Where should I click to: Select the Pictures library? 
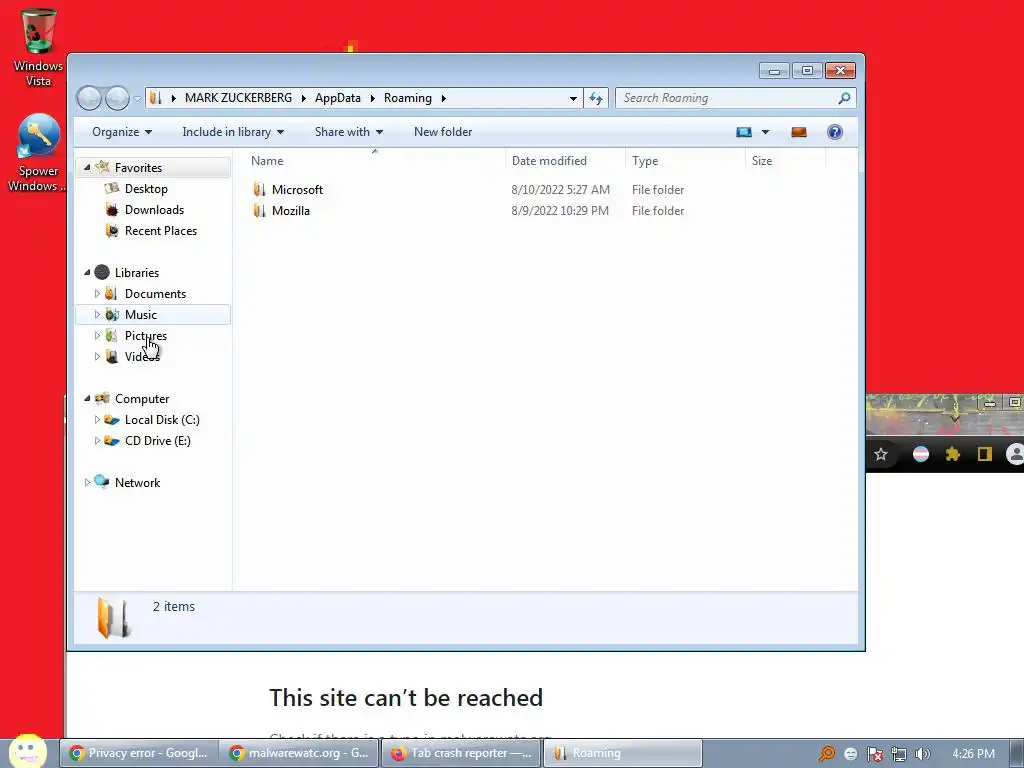[146, 336]
